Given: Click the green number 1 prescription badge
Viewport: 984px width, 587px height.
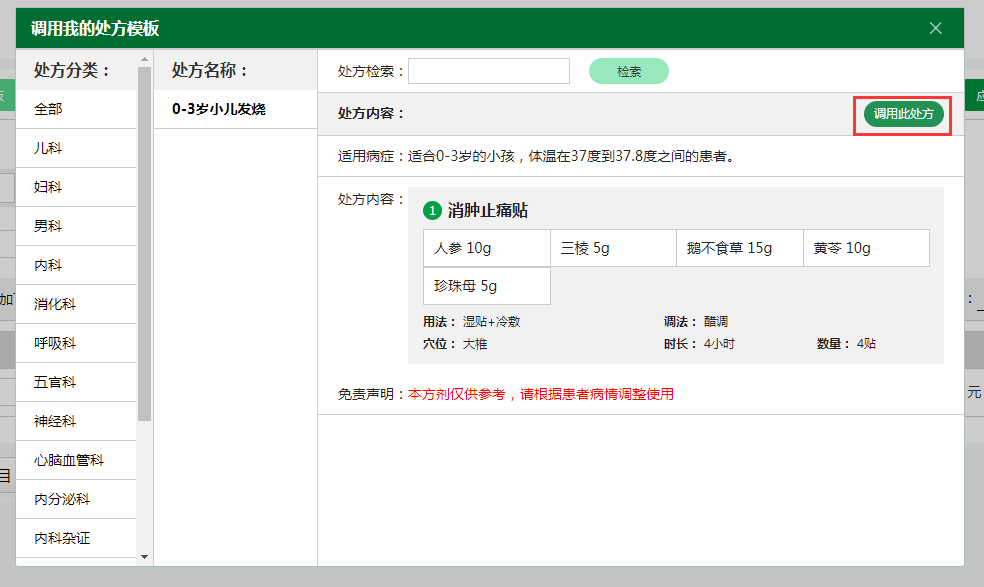Looking at the screenshot, I should pos(432,211).
